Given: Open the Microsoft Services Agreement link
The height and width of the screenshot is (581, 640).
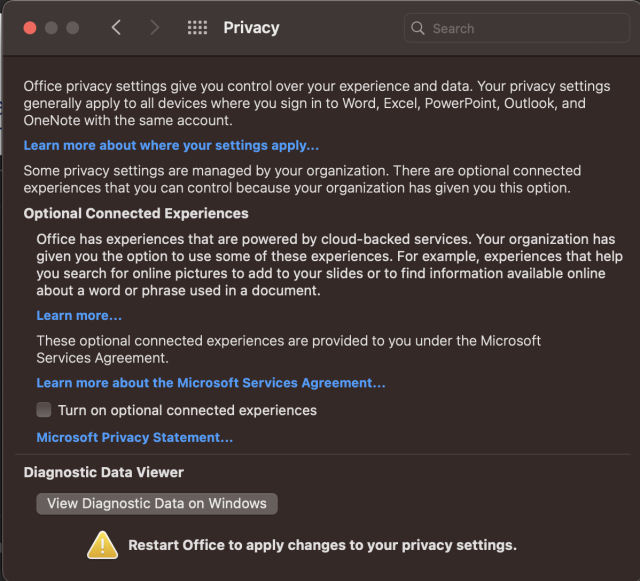Looking at the screenshot, I should click(210, 383).
